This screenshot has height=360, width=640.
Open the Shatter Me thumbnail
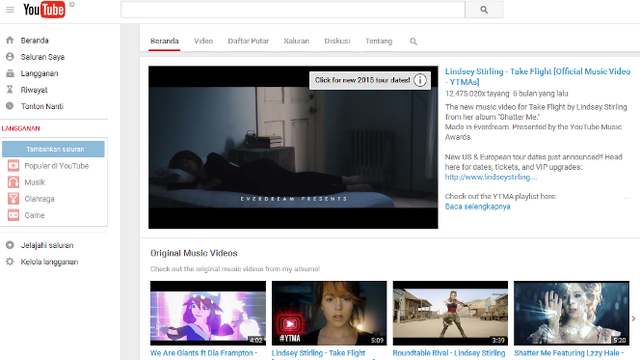tap(571, 313)
